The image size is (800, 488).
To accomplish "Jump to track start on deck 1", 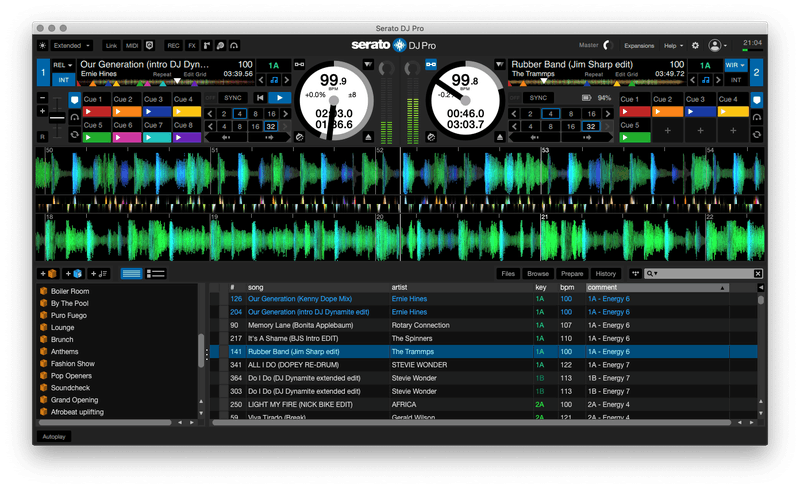I will [x=260, y=97].
